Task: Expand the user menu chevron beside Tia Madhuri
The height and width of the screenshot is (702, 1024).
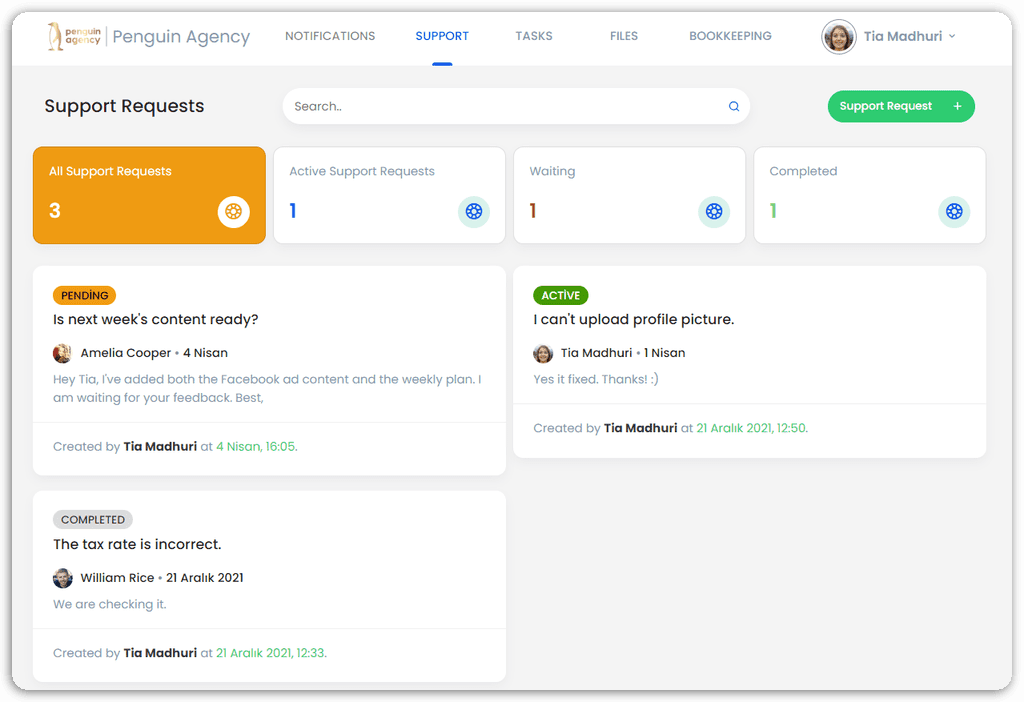Action: click(952, 37)
